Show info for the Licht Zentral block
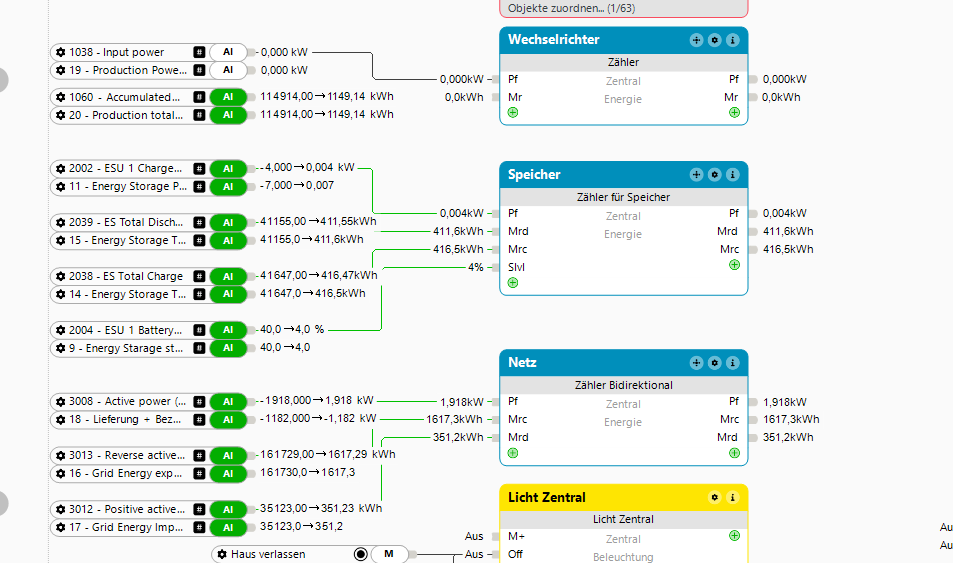 coord(733,497)
